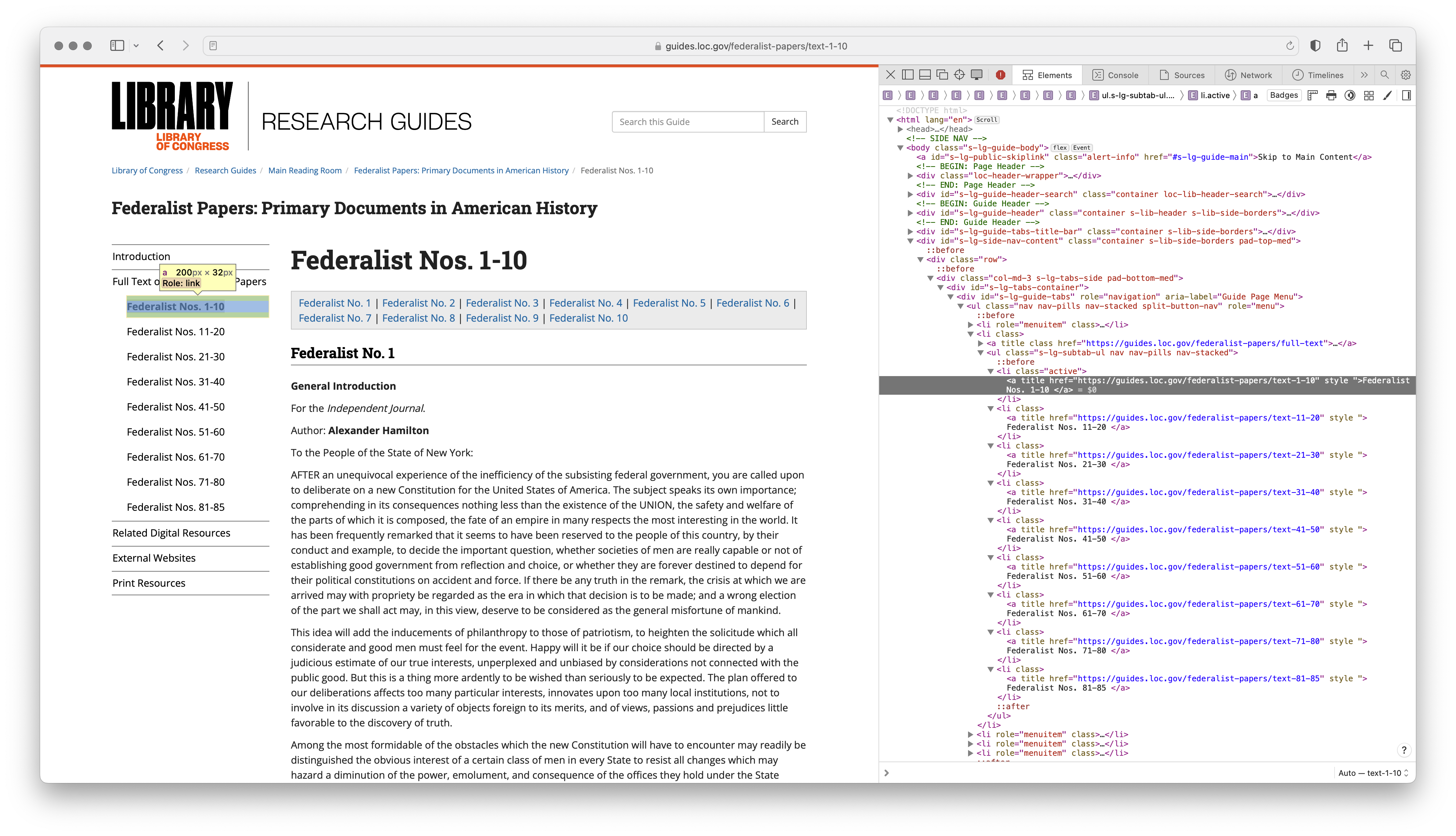The image size is (1456, 836).
Task: Click the guide's Search button
Action: coord(785,121)
